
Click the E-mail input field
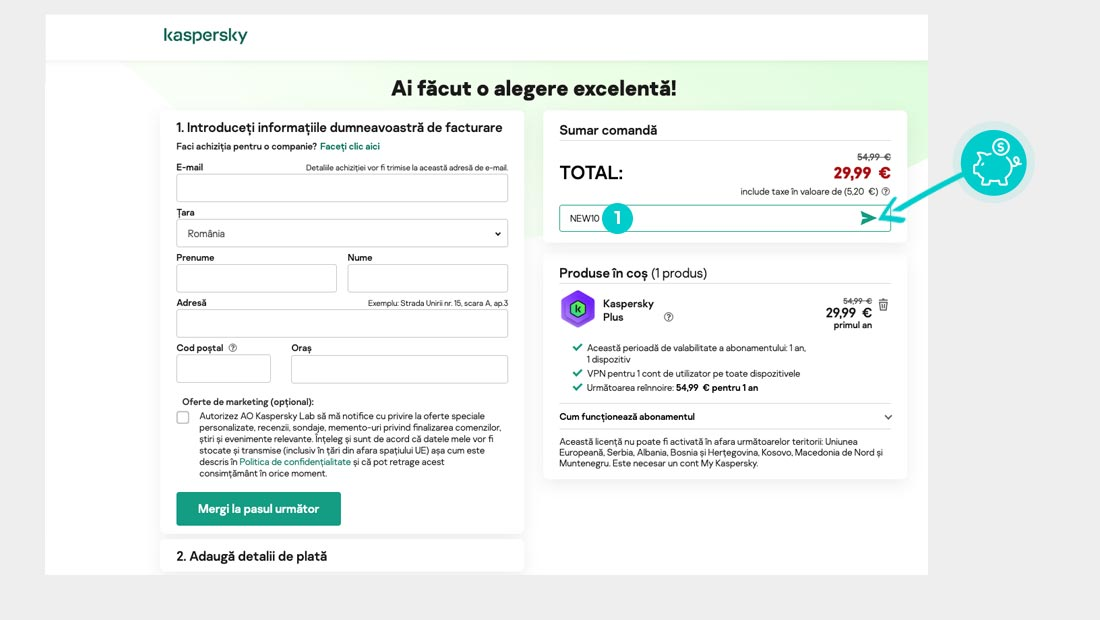[x=342, y=188]
